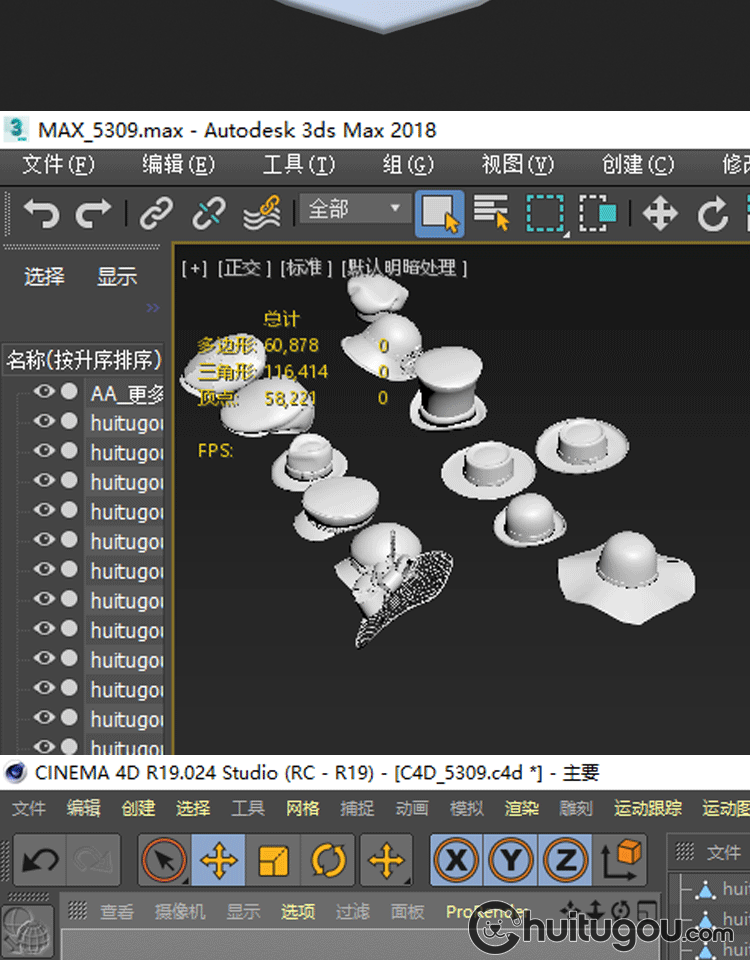The height and width of the screenshot is (960, 750).
Task: Enable the X axis lock in Cinema 4D
Action: [457, 860]
